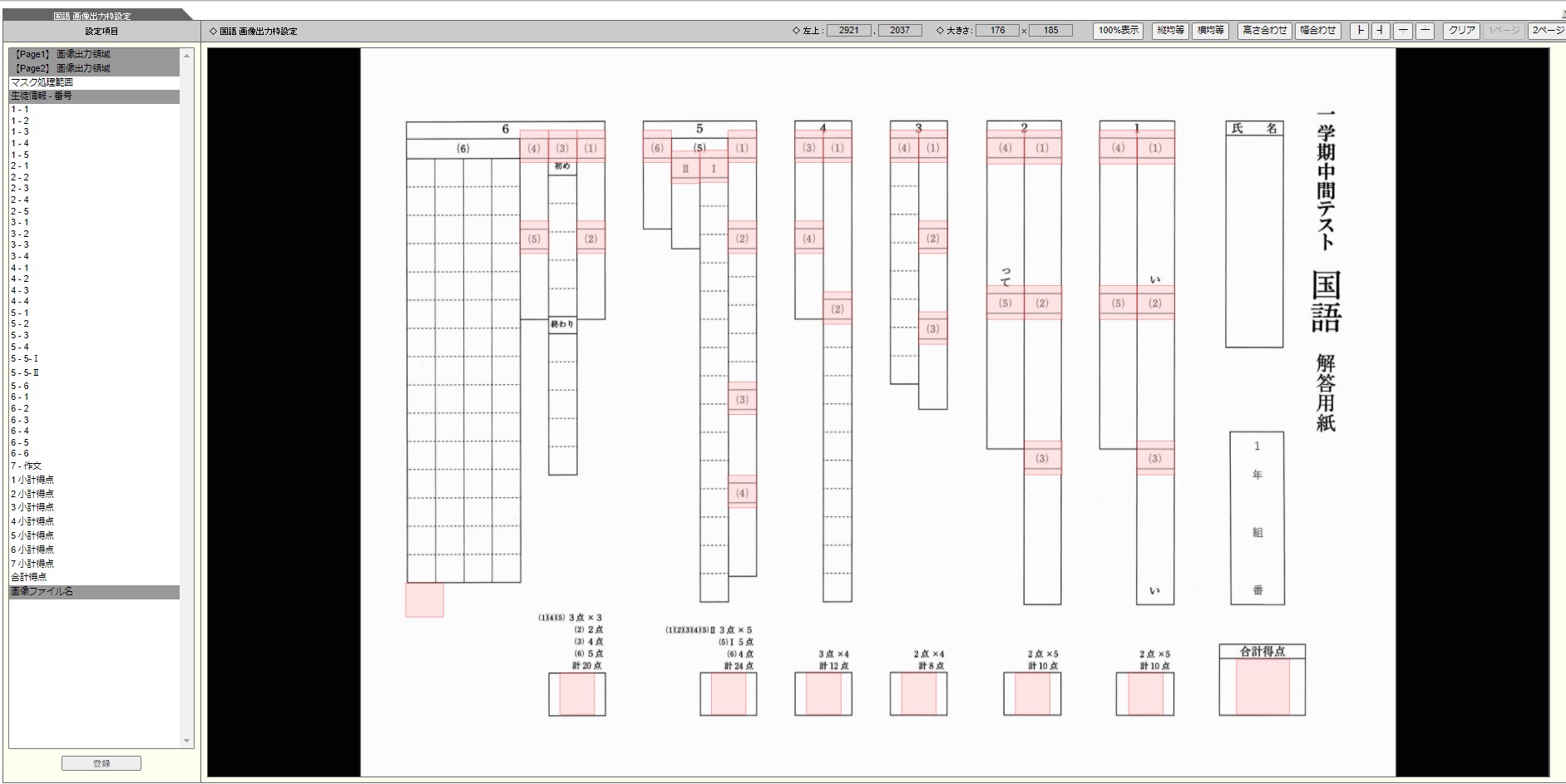This screenshot has width=1566, height=784.
Task: Click the 縦均等 distribute vertically button
Action: point(1170,31)
